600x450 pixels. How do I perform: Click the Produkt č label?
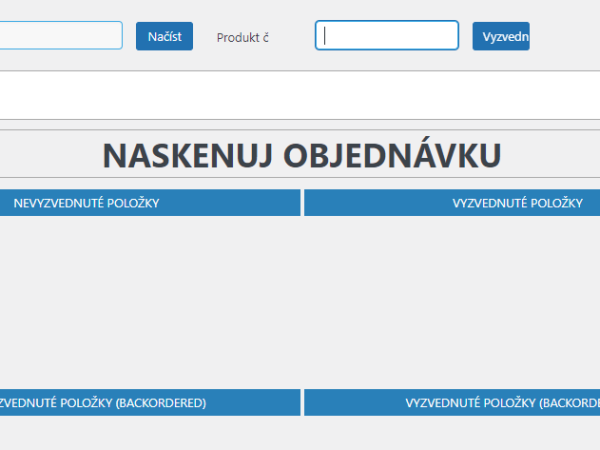click(x=243, y=38)
